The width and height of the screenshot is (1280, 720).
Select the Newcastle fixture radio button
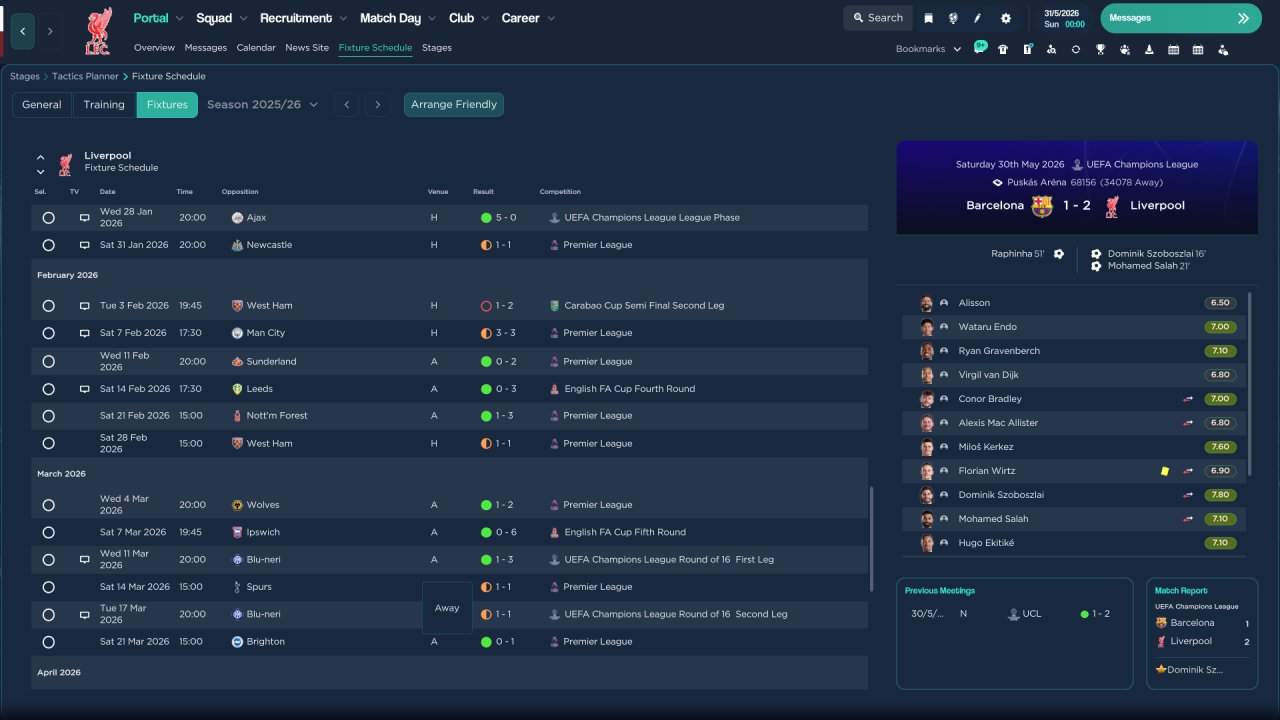tap(48, 245)
